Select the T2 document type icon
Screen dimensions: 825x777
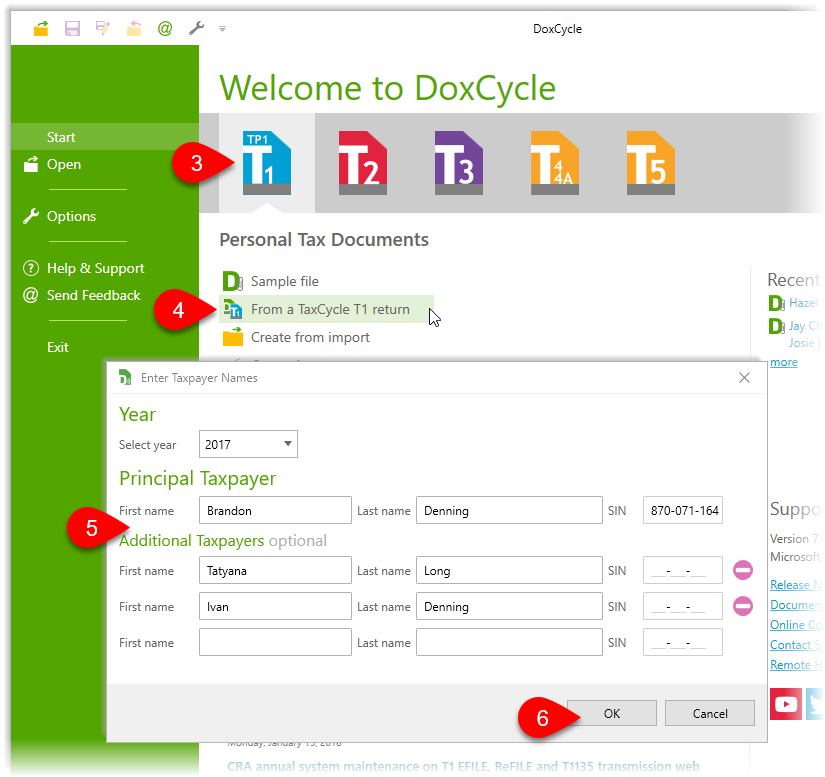(x=363, y=163)
